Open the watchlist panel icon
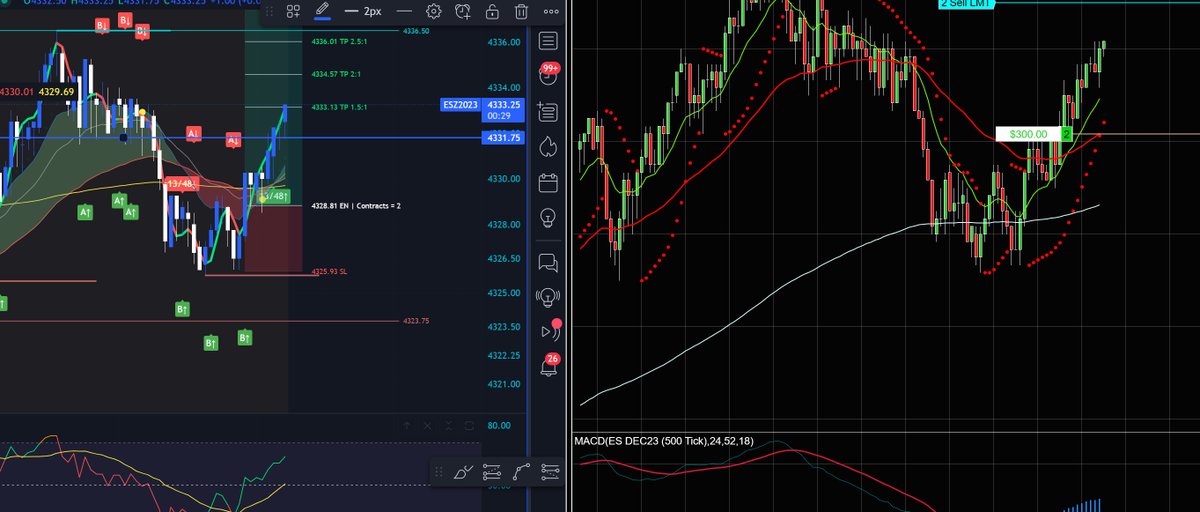The width and height of the screenshot is (1200, 512). pyautogui.click(x=548, y=41)
